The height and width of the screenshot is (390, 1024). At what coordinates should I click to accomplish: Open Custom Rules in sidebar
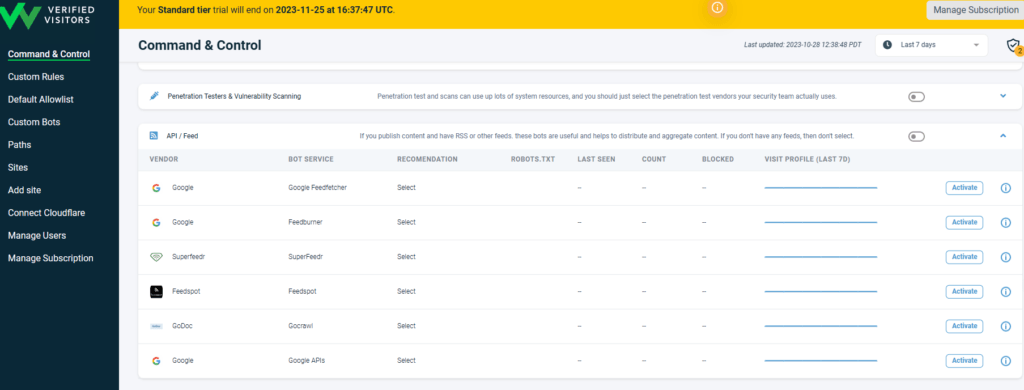[36, 76]
